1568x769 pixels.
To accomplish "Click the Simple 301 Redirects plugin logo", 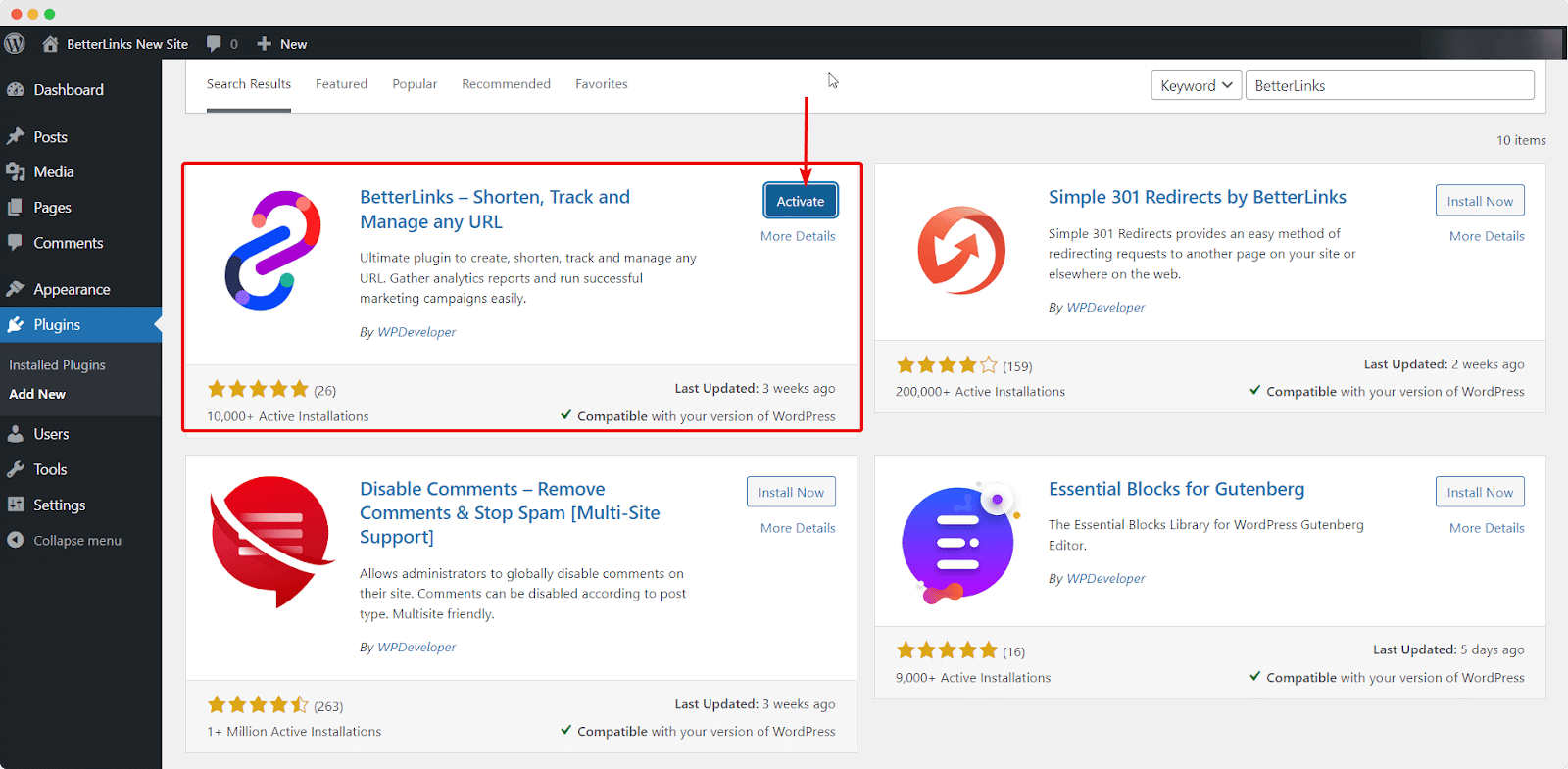I will tap(961, 251).
